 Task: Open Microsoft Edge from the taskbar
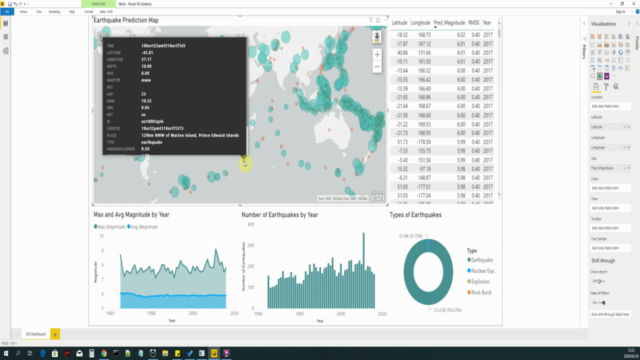[x=42, y=353]
